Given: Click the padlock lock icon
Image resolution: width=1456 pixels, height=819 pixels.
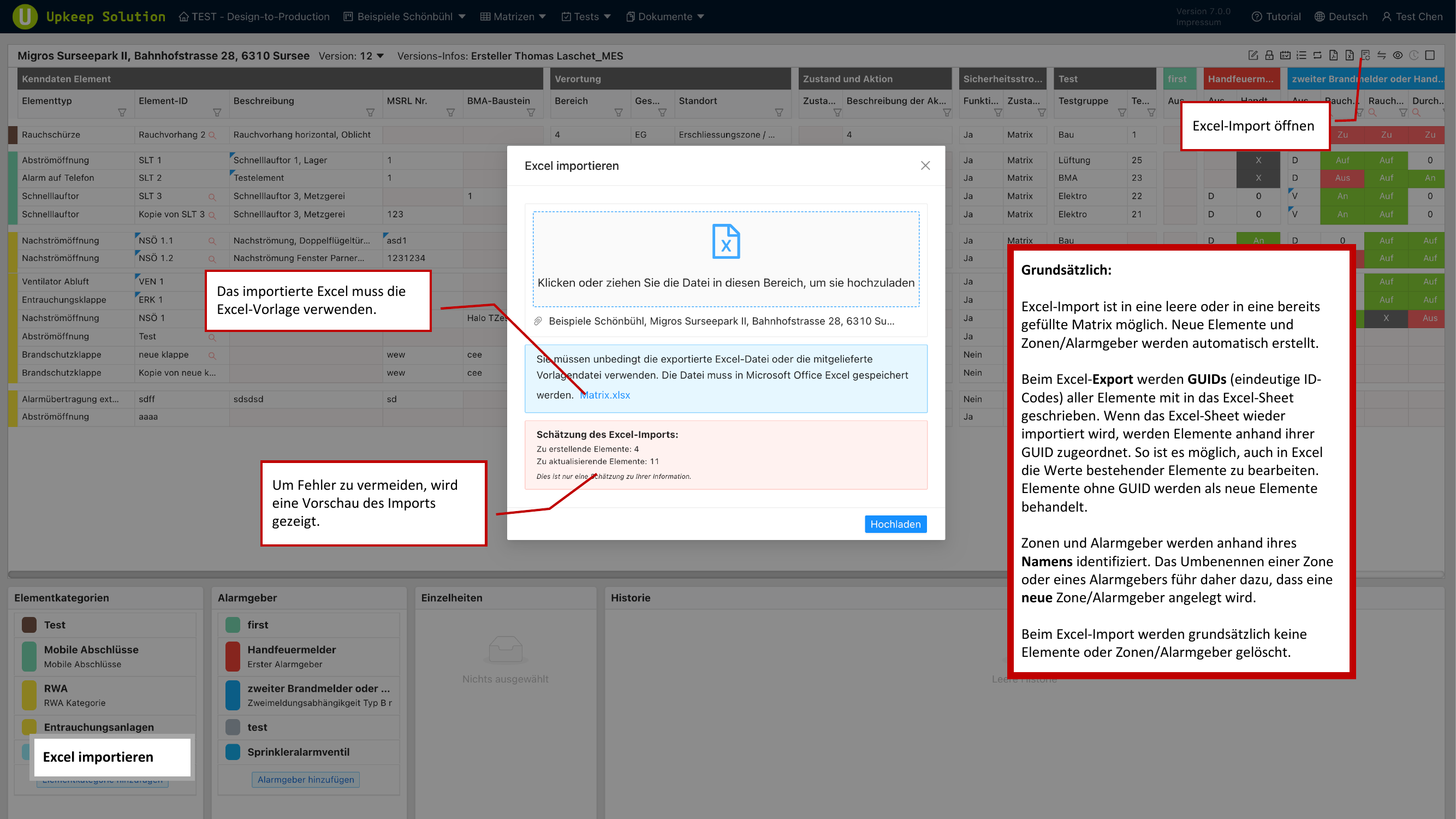Looking at the screenshot, I should click(x=1269, y=55).
